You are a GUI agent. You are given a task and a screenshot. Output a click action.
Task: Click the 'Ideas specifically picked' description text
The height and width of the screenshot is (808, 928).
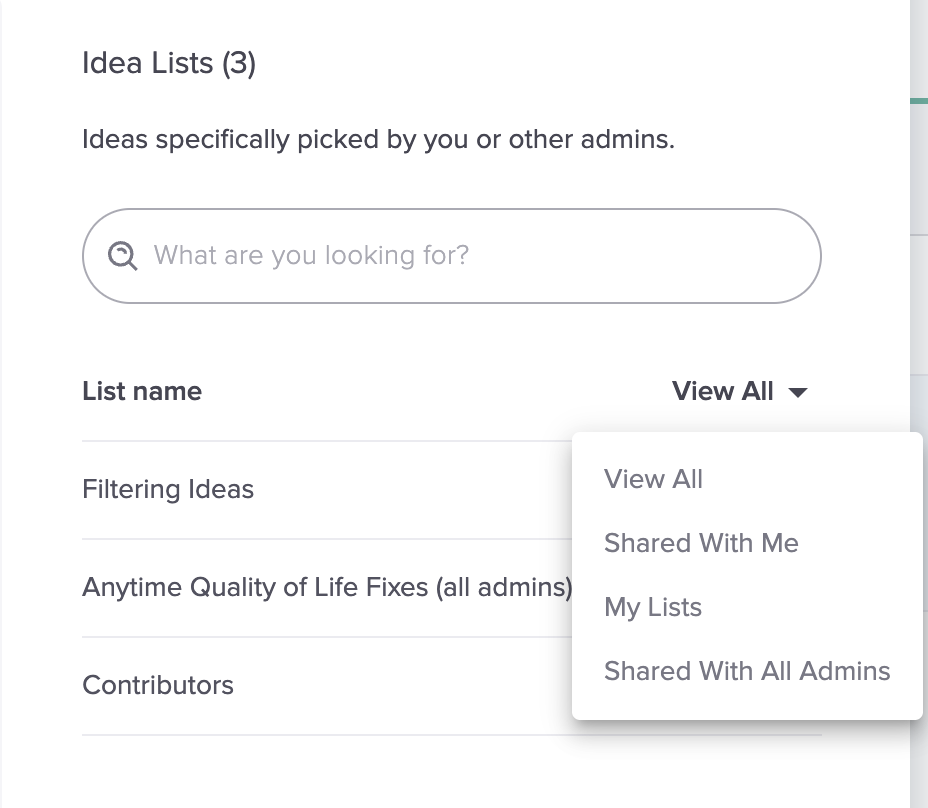coord(378,140)
